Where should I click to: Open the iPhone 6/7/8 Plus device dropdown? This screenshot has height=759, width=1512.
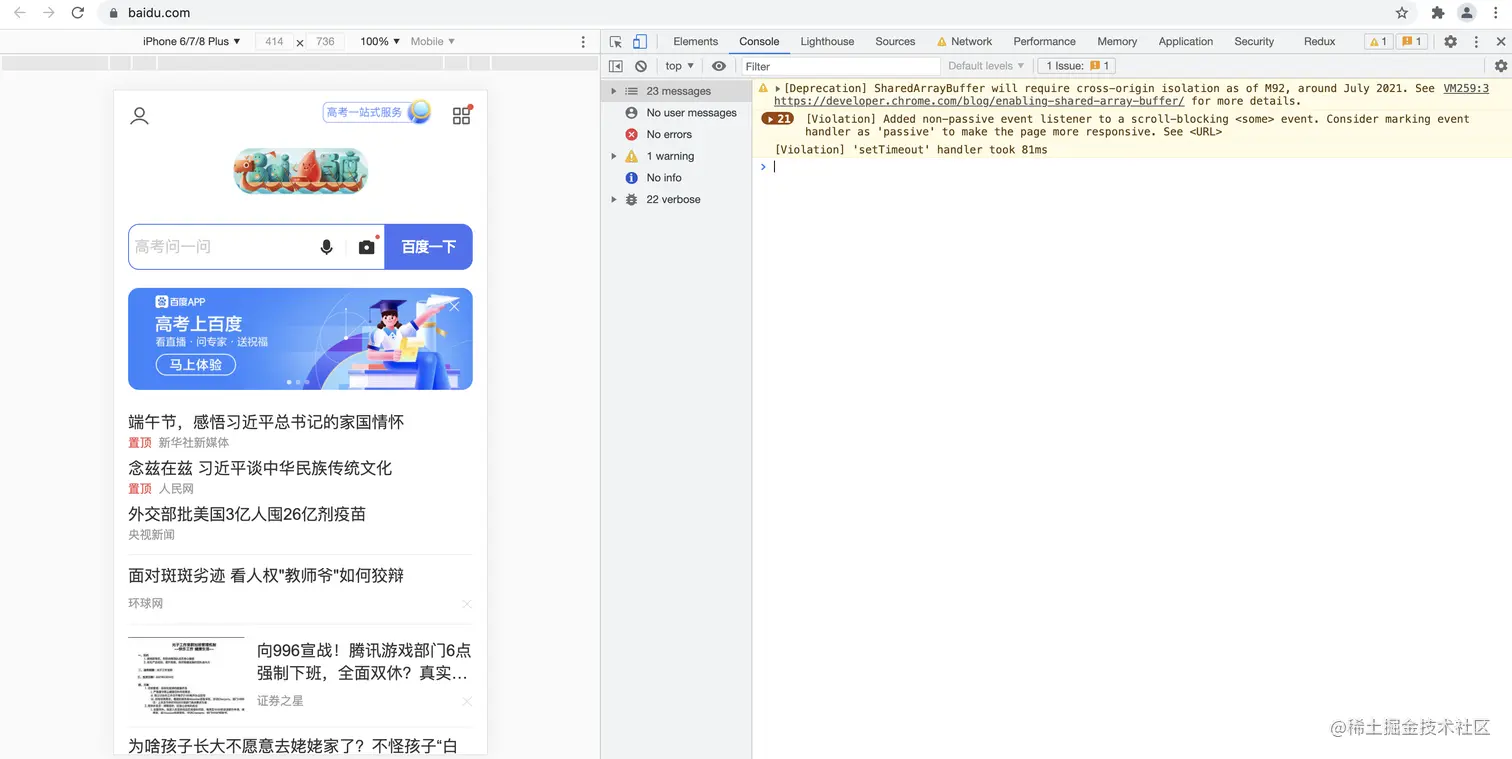(192, 42)
